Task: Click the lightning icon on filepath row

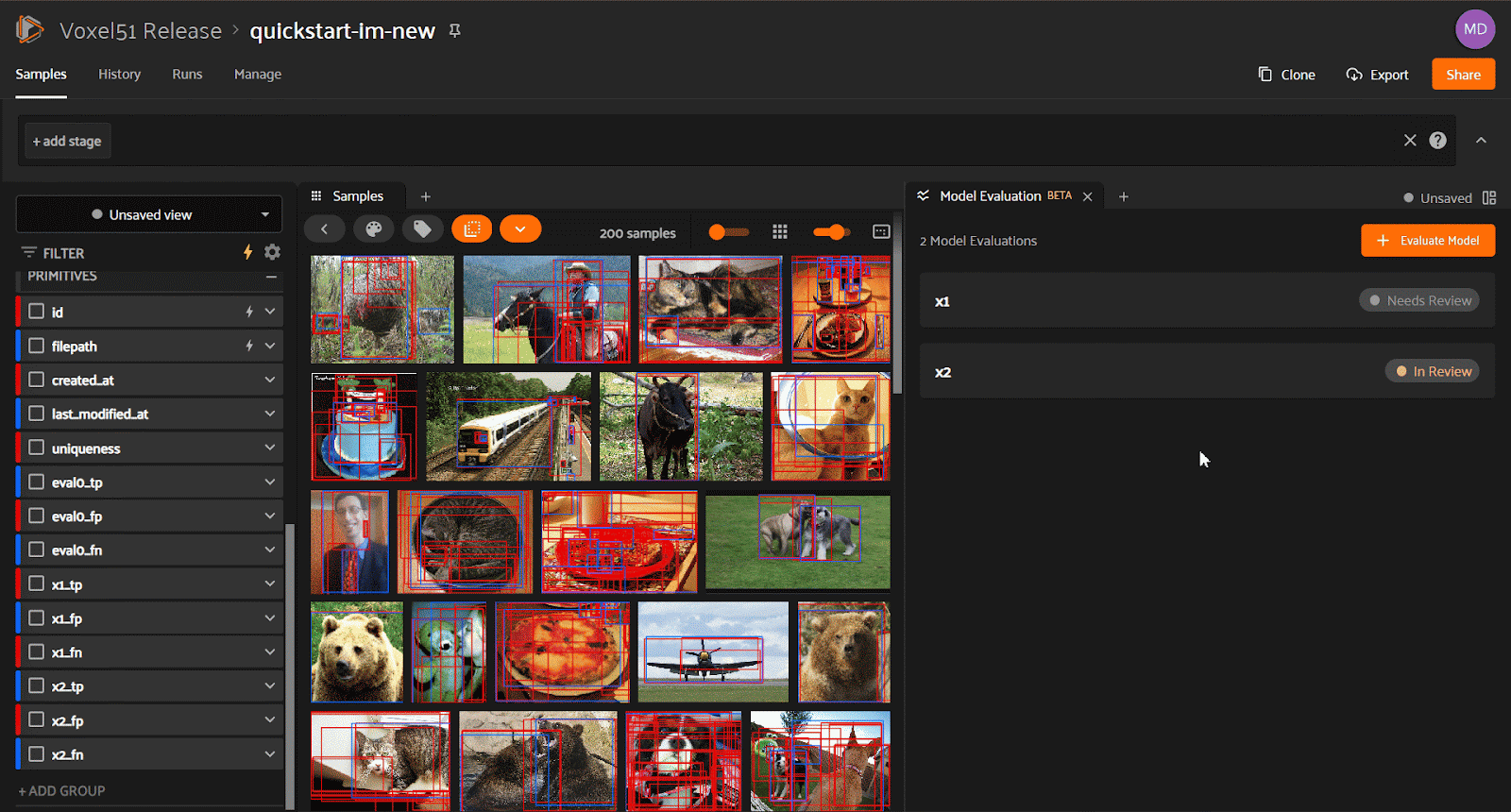Action: [x=249, y=347]
